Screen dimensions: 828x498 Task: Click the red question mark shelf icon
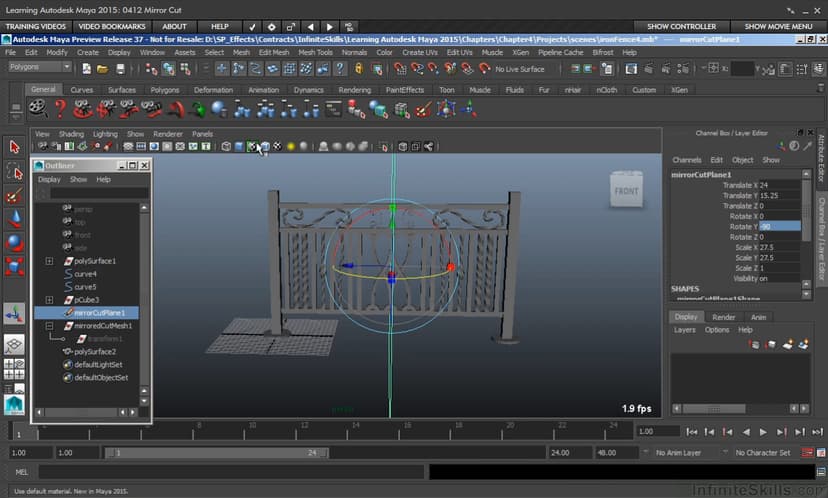61,109
